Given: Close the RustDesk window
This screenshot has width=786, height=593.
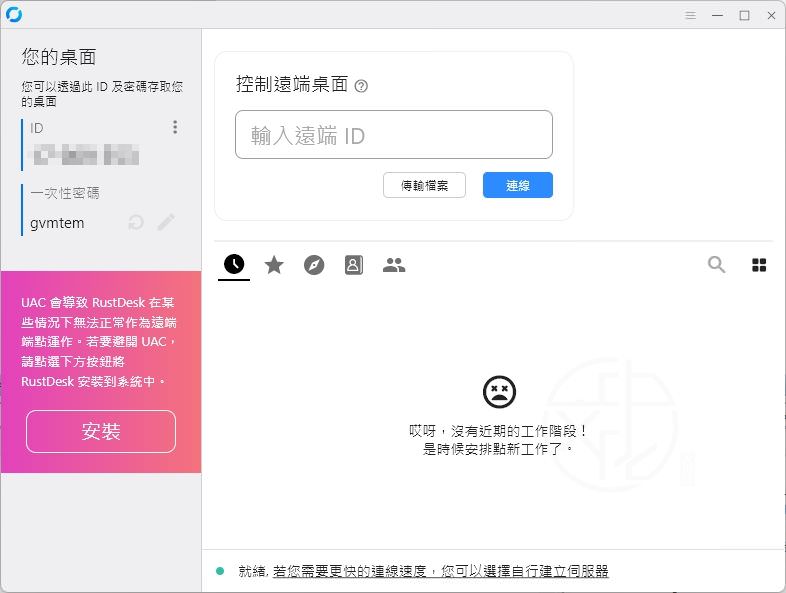Looking at the screenshot, I should click(771, 16).
